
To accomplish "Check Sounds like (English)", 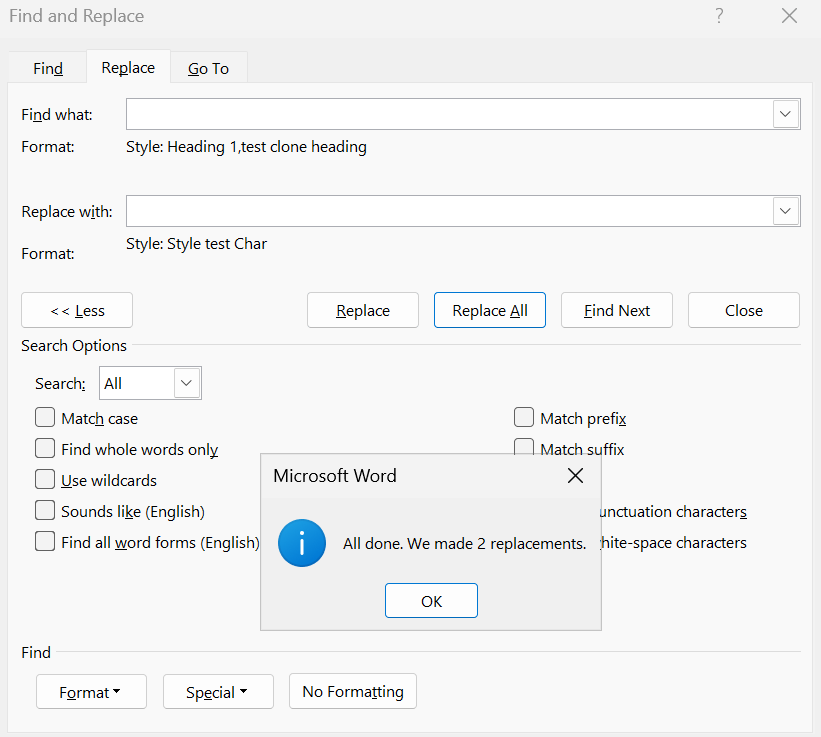I will pos(45,510).
